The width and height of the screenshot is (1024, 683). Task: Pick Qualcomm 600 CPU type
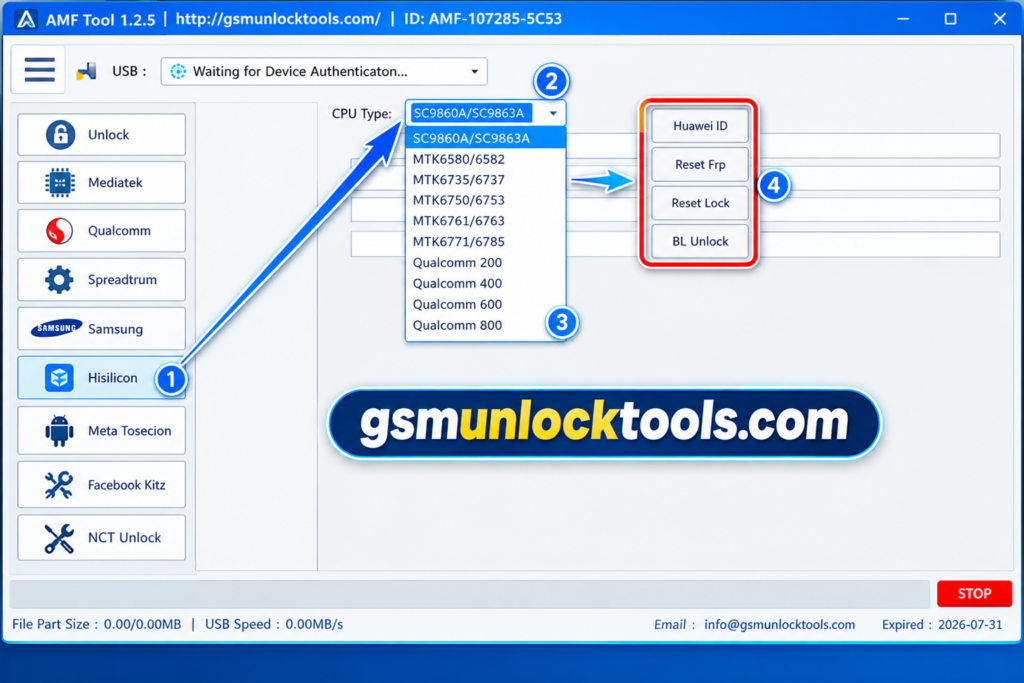(x=485, y=304)
